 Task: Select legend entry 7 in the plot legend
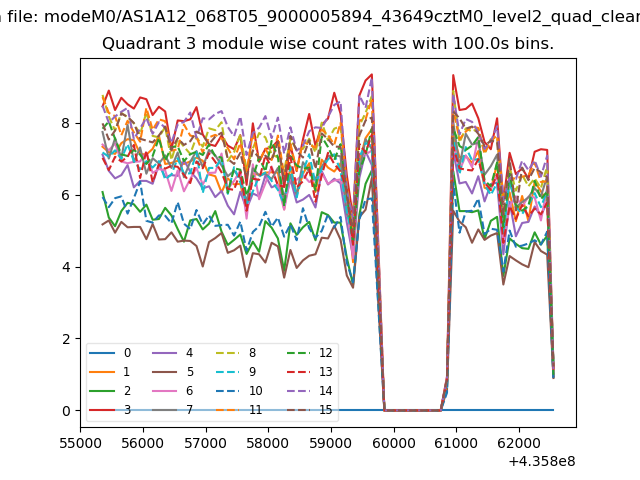coord(188,410)
